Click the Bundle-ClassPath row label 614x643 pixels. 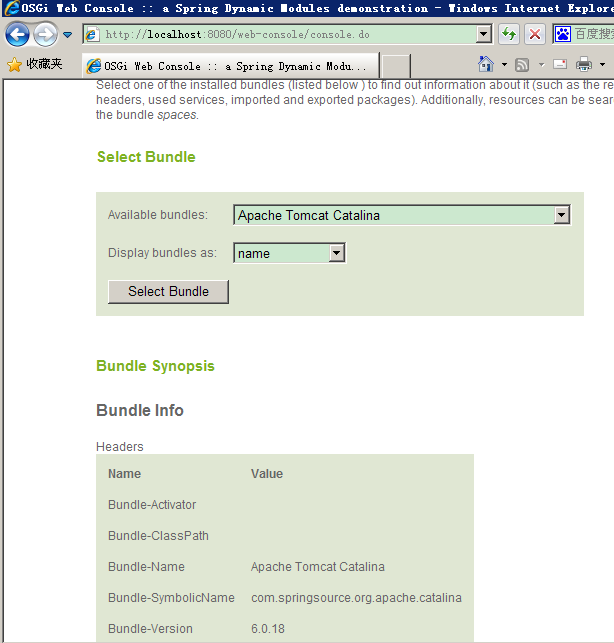[x=158, y=536]
